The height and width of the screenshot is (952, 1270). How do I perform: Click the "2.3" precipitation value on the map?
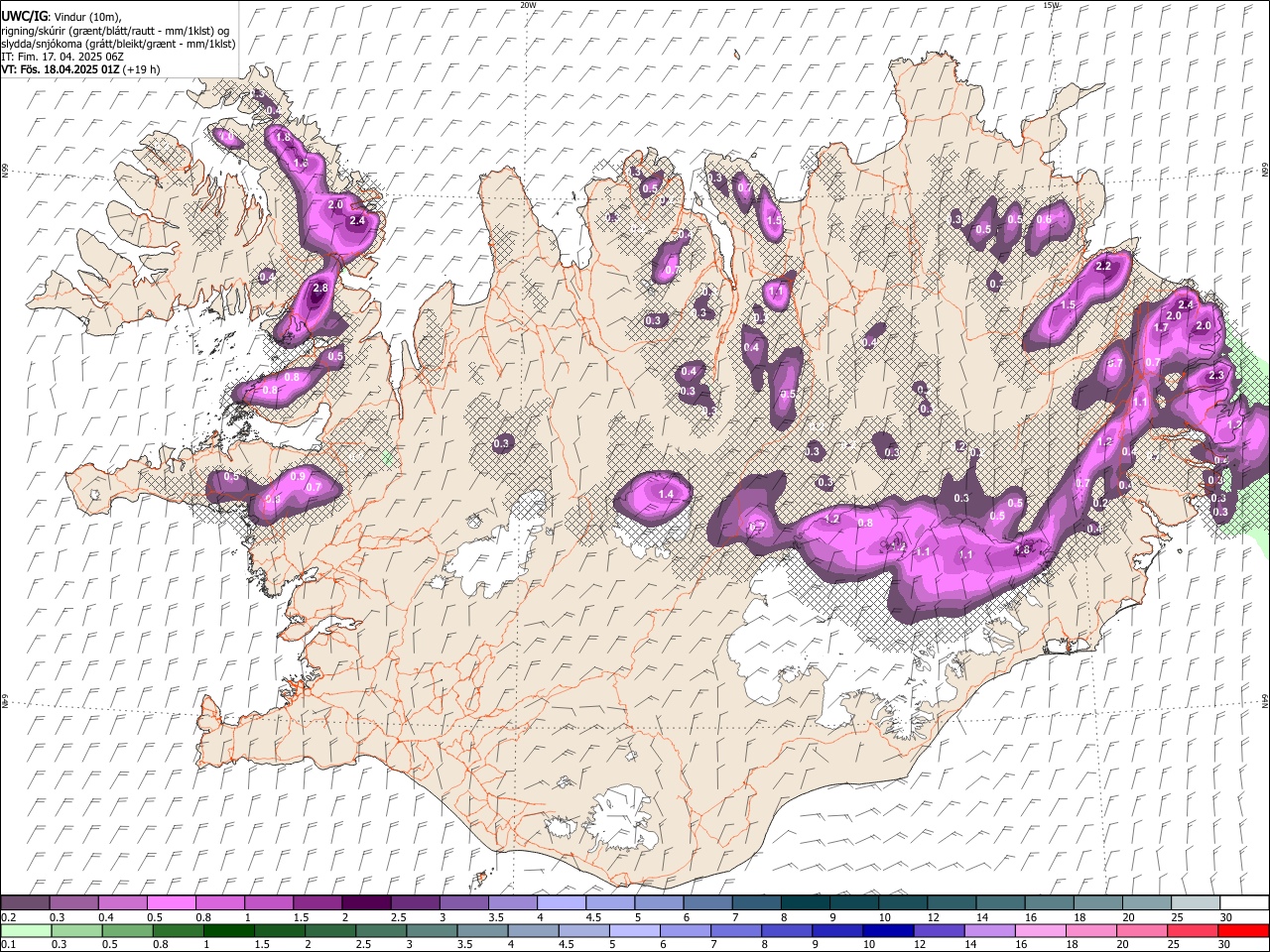[x=1216, y=375]
